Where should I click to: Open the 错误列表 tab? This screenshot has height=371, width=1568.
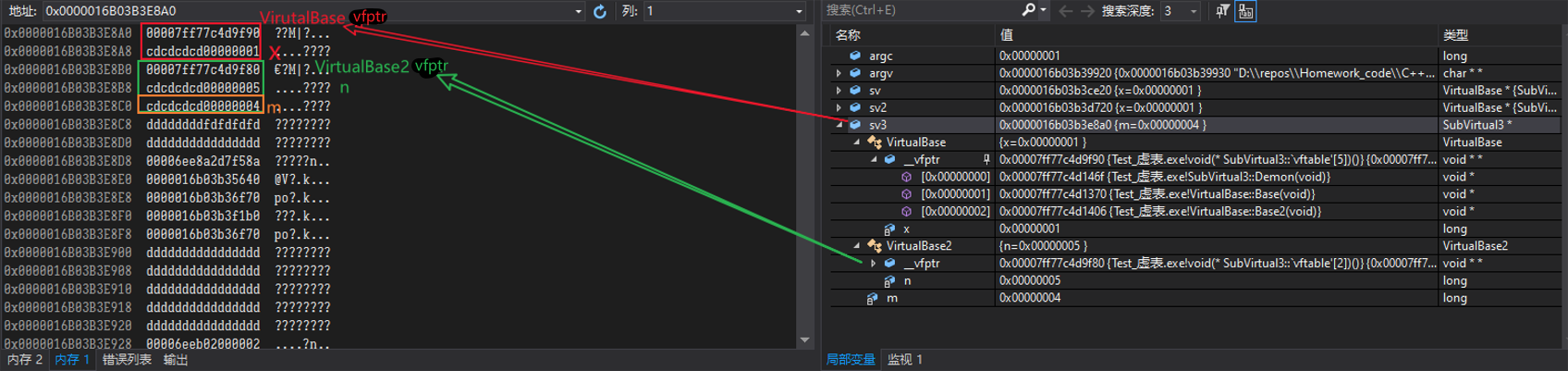(127, 360)
